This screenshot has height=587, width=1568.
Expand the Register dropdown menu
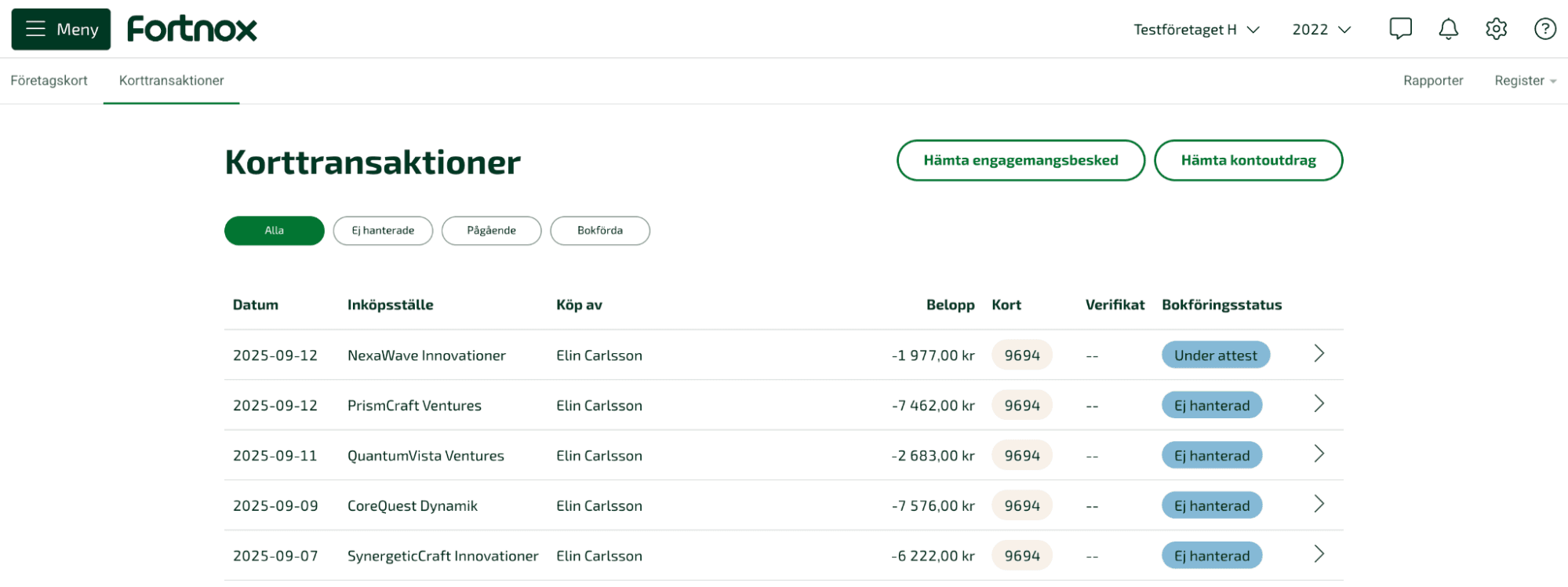pyautogui.click(x=1525, y=81)
